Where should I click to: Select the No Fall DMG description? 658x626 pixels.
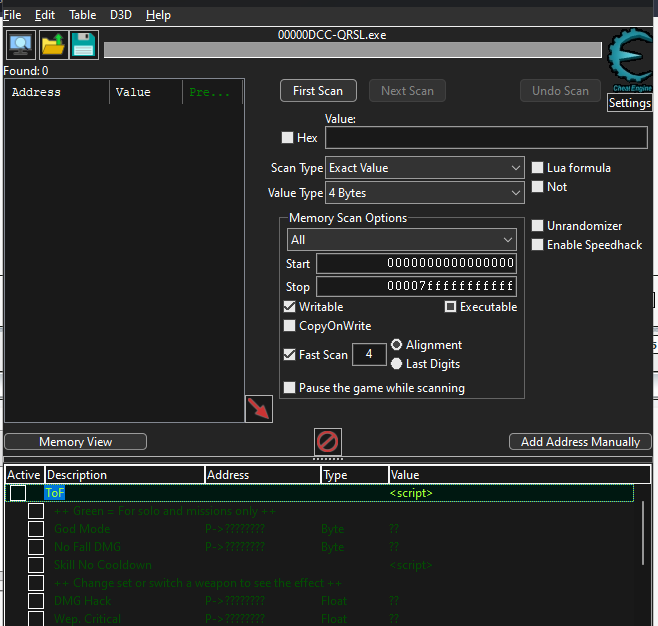pyautogui.click(x=87, y=547)
